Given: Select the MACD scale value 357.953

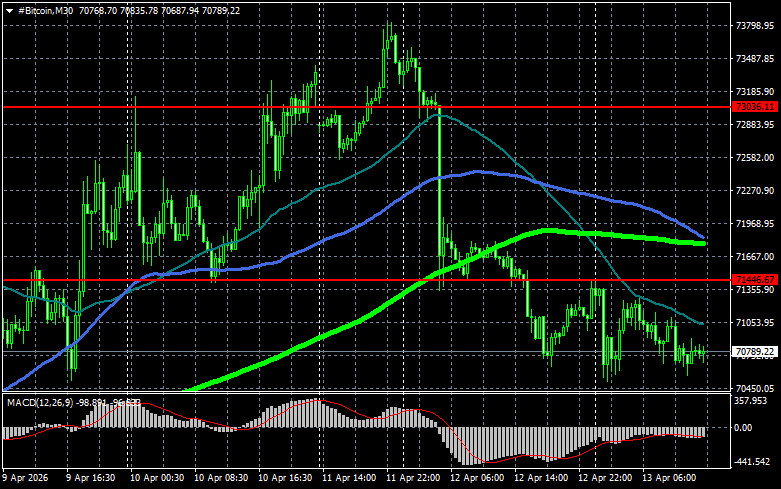Looking at the screenshot, I should pyautogui.click(x=751, y=401).
